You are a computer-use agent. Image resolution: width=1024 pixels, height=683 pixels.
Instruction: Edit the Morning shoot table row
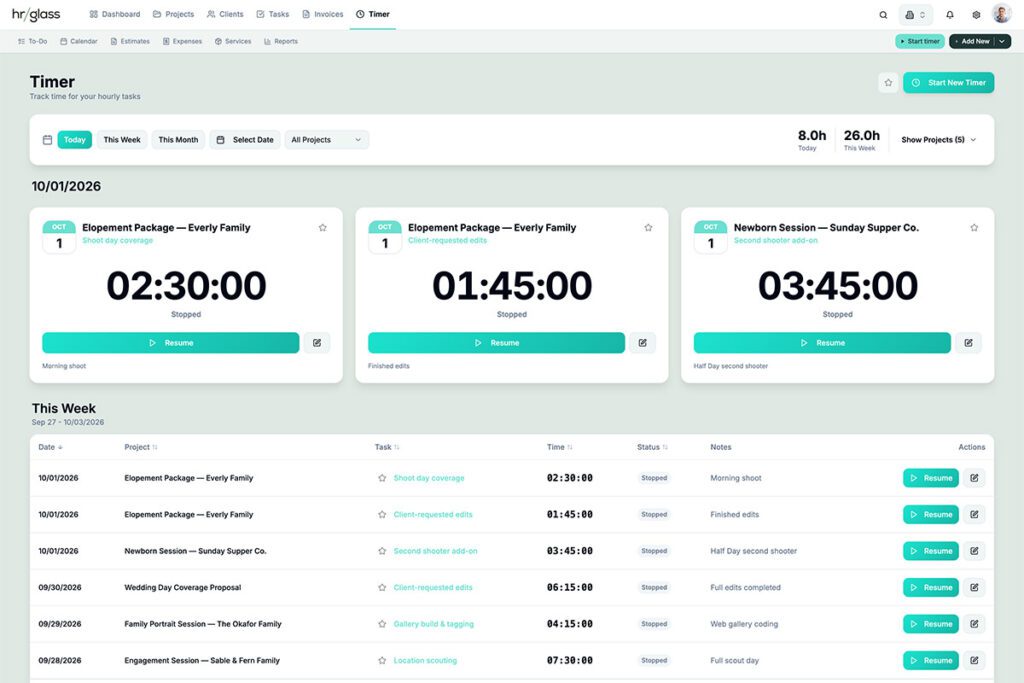pyautogui.click(x=974, y=478)
